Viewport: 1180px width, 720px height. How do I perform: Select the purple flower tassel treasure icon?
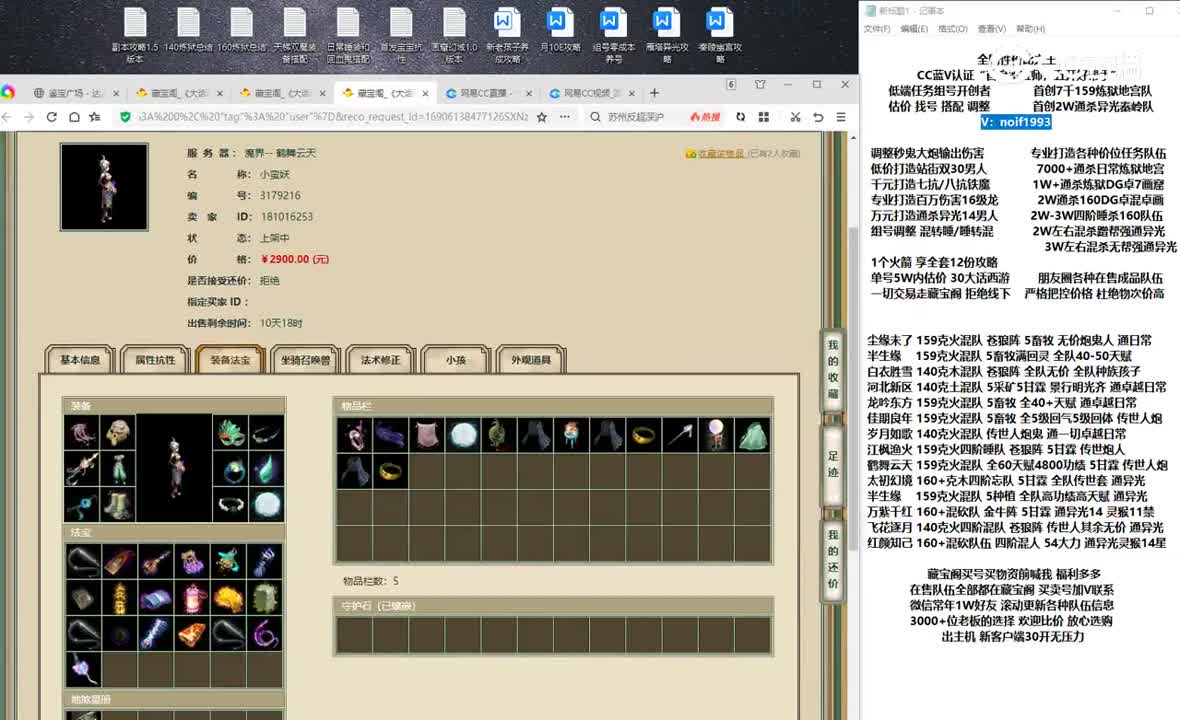(x=83, y=670)
